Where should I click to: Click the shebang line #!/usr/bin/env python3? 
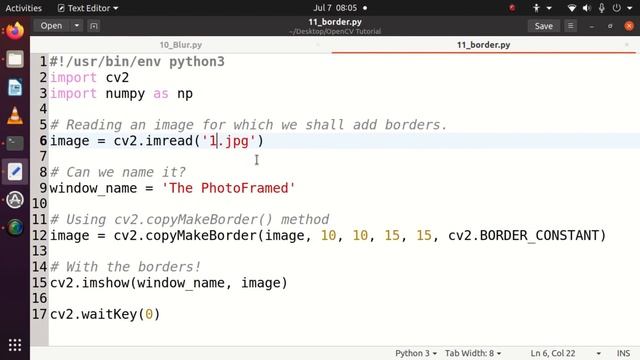coord(137,62)
